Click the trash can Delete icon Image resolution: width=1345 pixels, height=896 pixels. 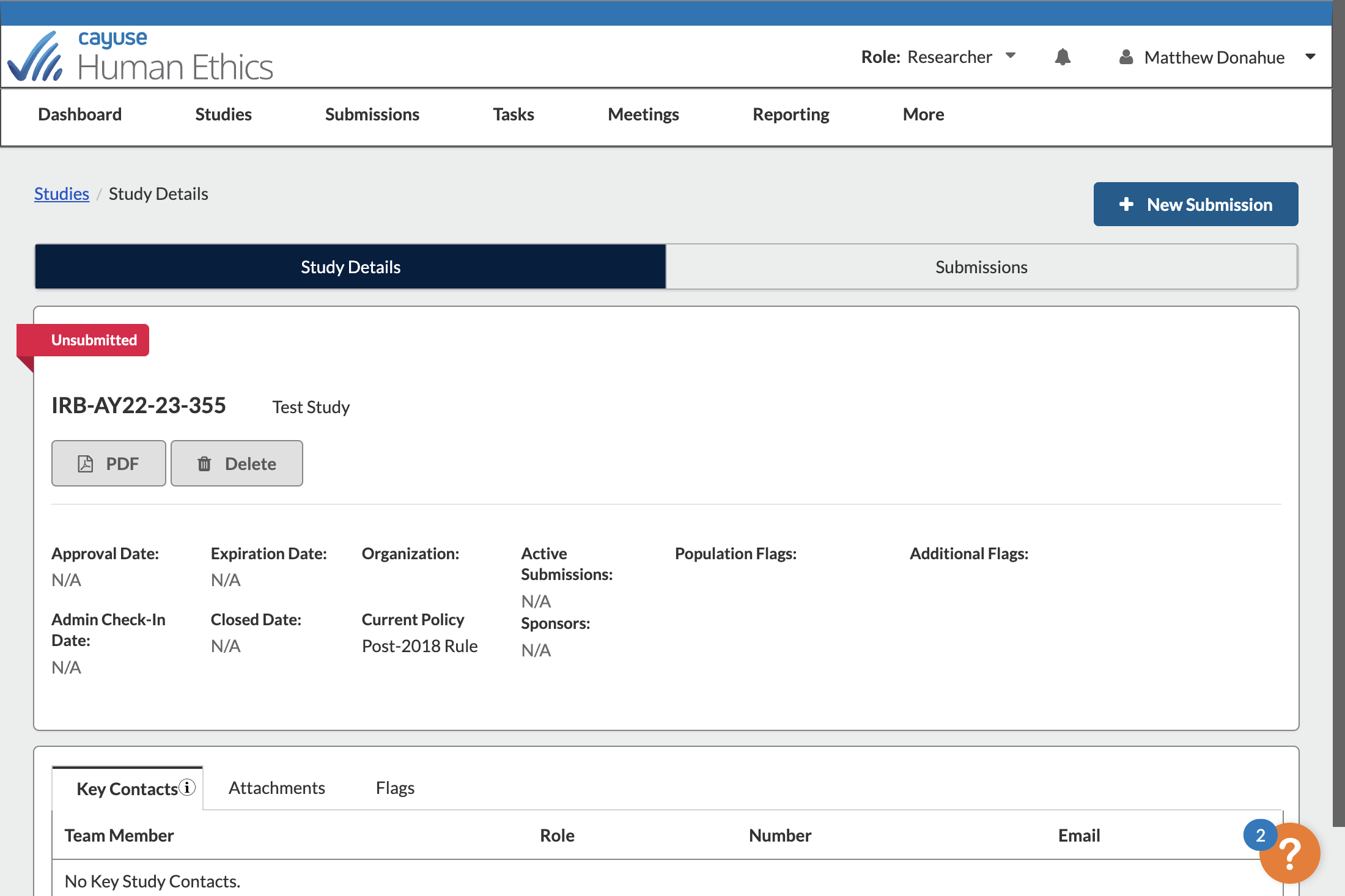pos(204,464)
